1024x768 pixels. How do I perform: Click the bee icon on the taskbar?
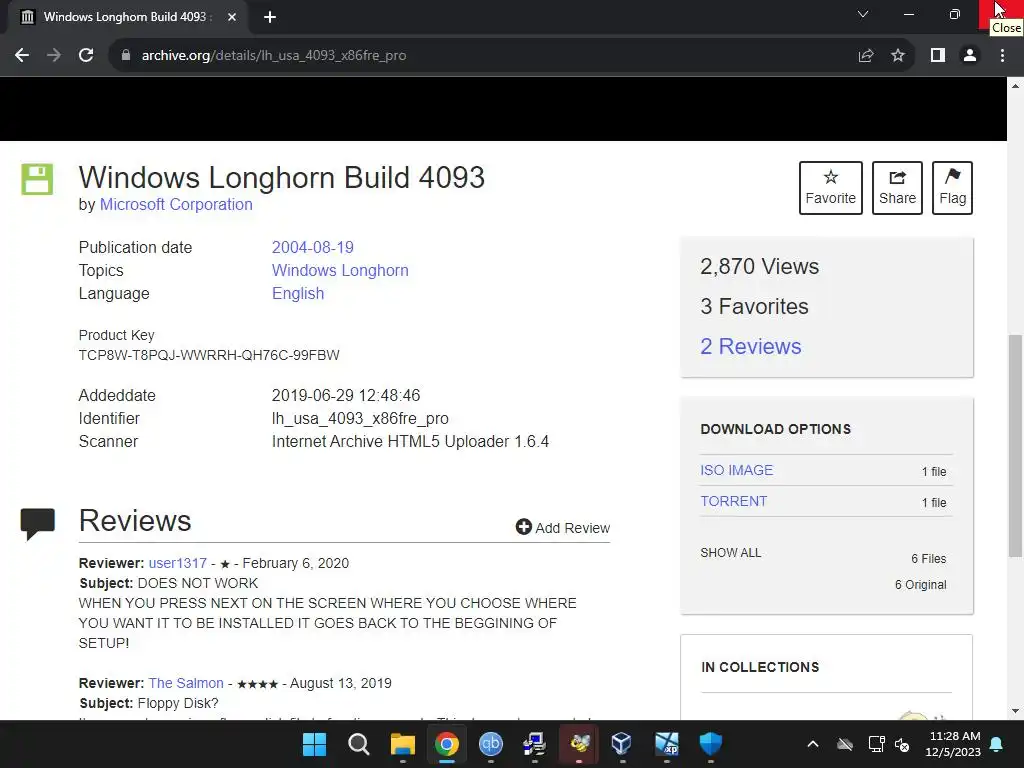click(x=579, y=744)
